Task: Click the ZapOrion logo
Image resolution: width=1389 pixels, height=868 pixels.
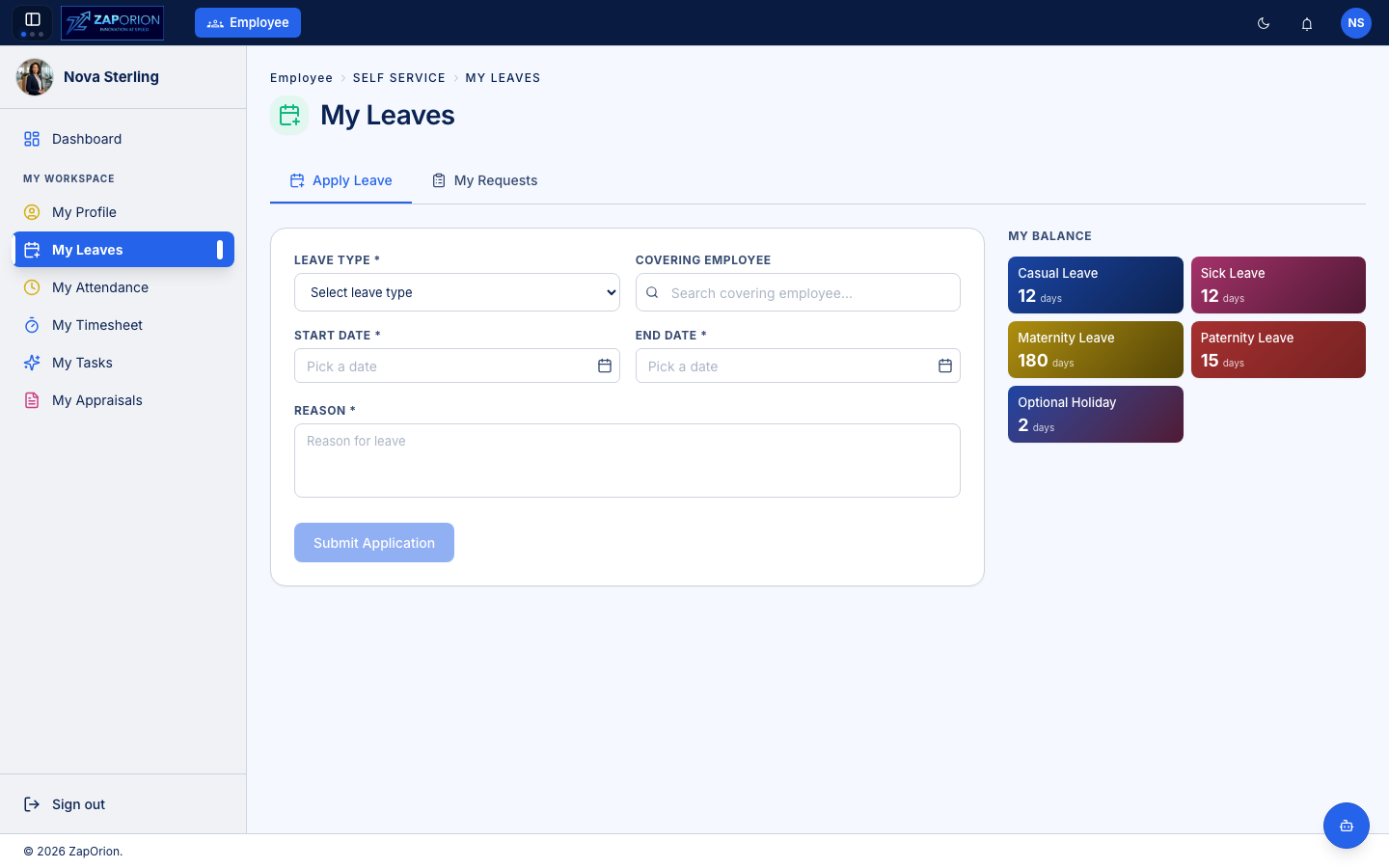Action: pyautogui.click(x=112, y=22)
